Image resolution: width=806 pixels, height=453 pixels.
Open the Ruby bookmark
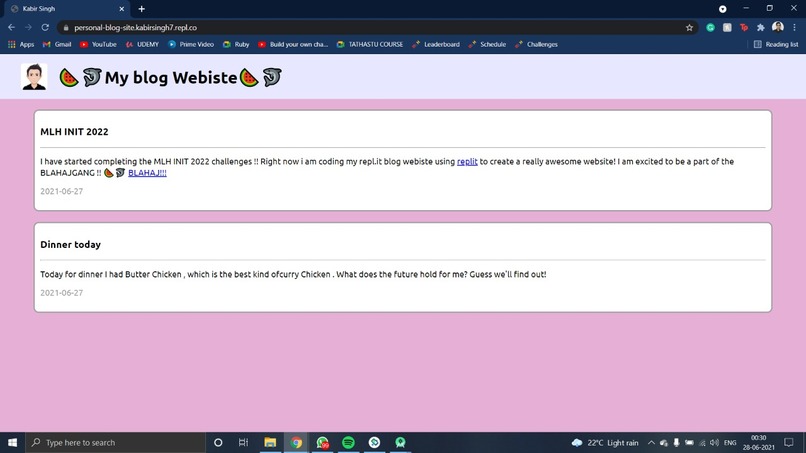coord(236,45)
